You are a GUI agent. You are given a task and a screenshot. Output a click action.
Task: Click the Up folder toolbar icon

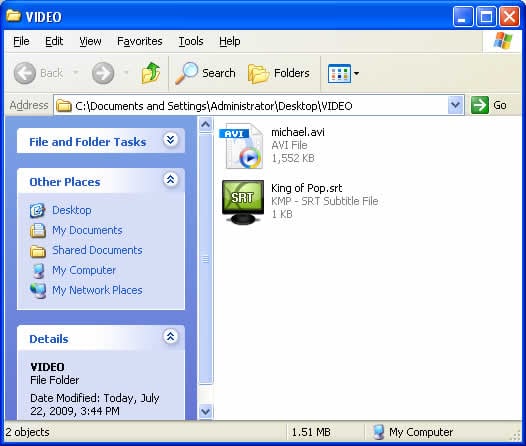(151, 73)
